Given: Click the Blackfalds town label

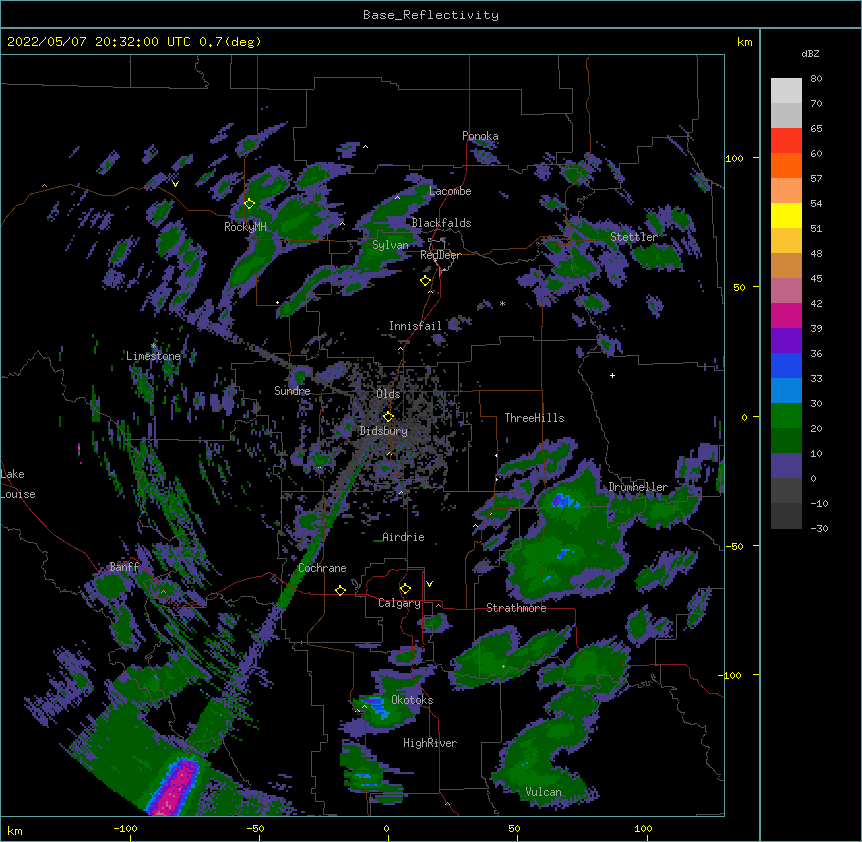Looking at the screenshot, I should click(x=441, y=223).
